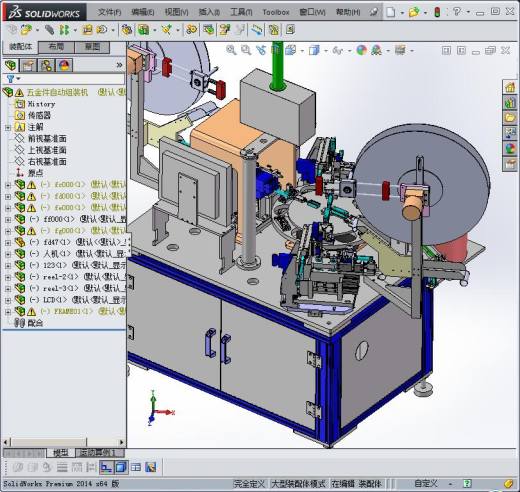Click the Open file folder icon
The image size is (520, 492).
414,12
